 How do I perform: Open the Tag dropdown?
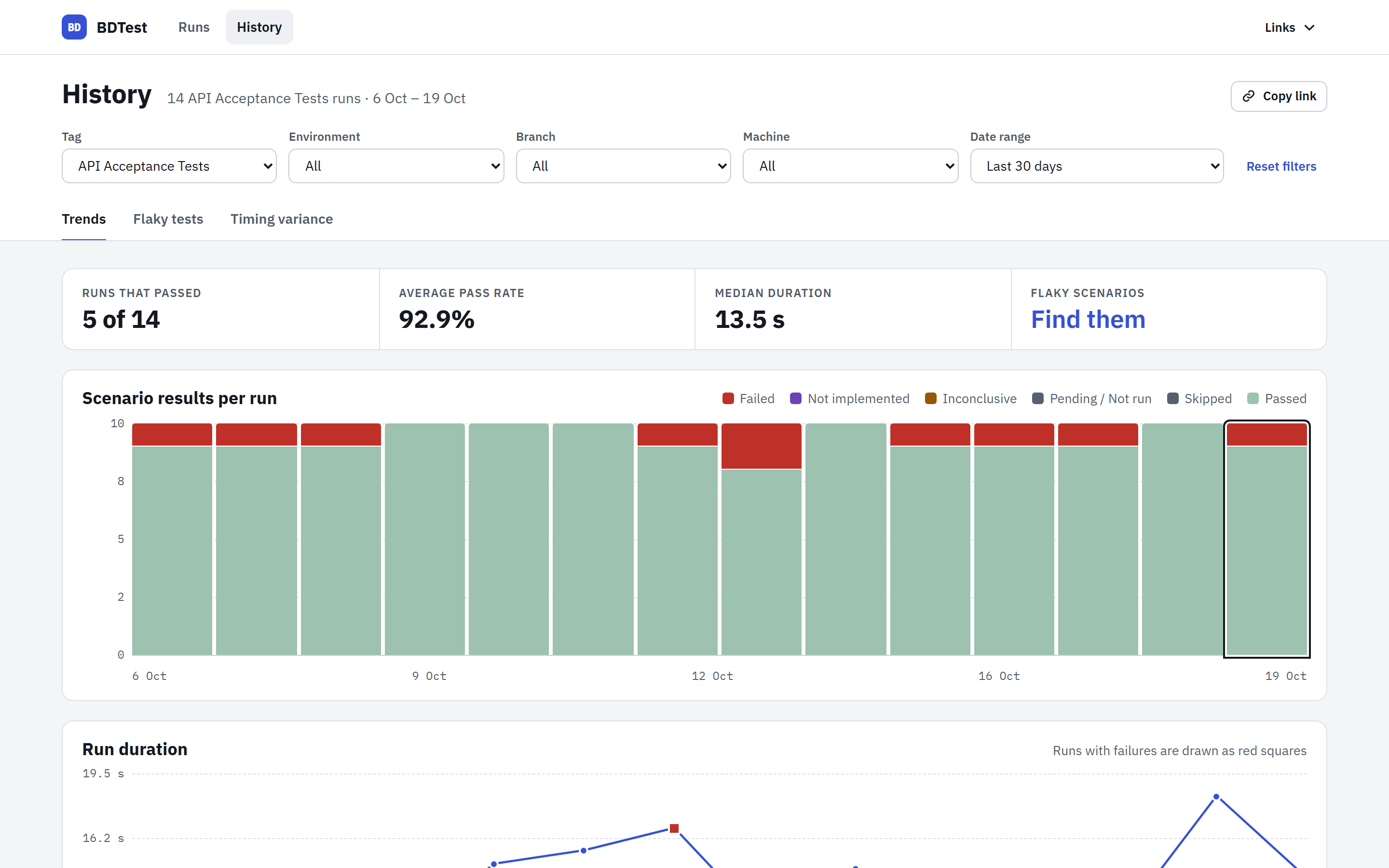[x=169, y=166]
